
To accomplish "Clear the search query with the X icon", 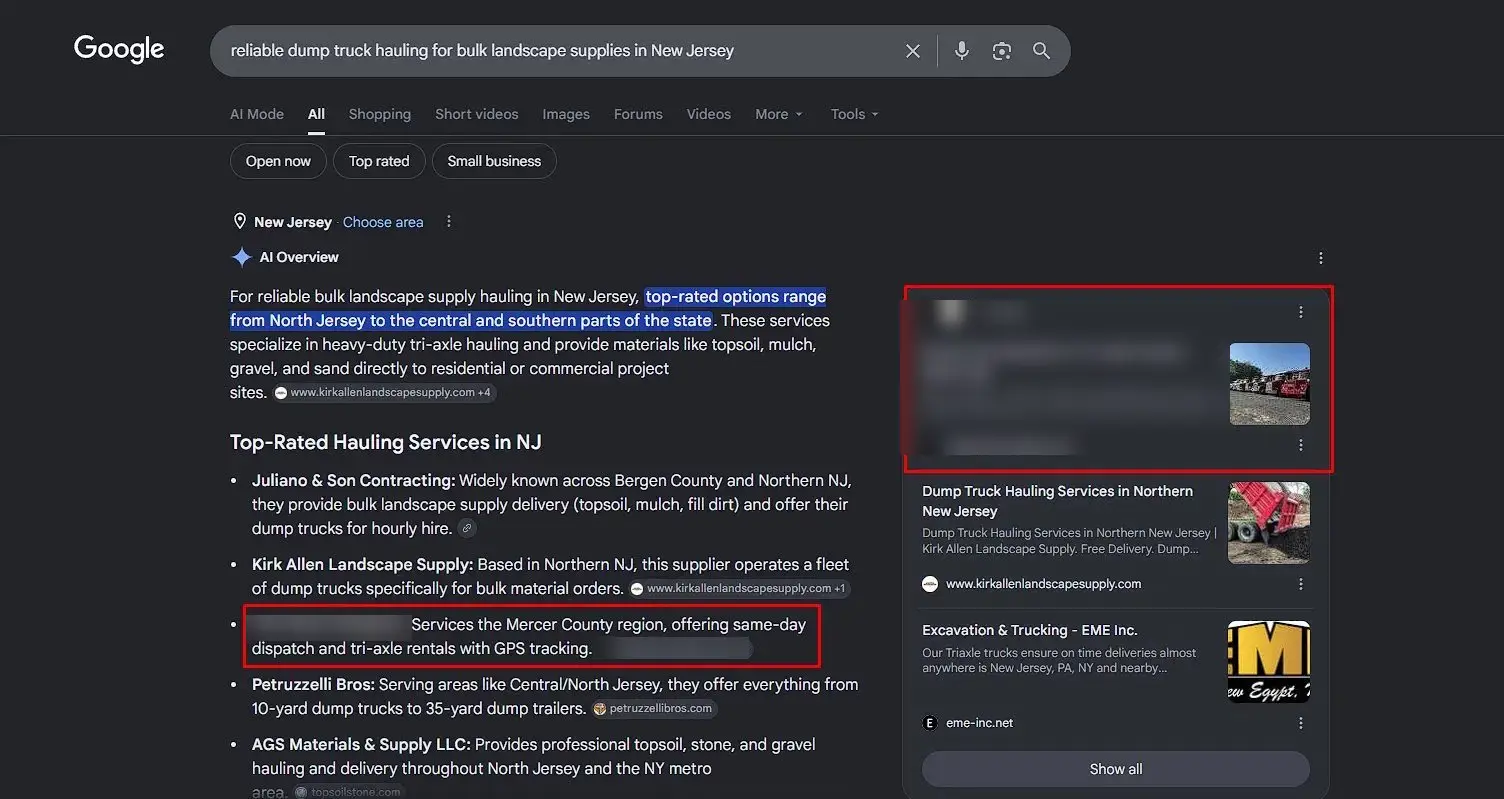I will 913,51.
